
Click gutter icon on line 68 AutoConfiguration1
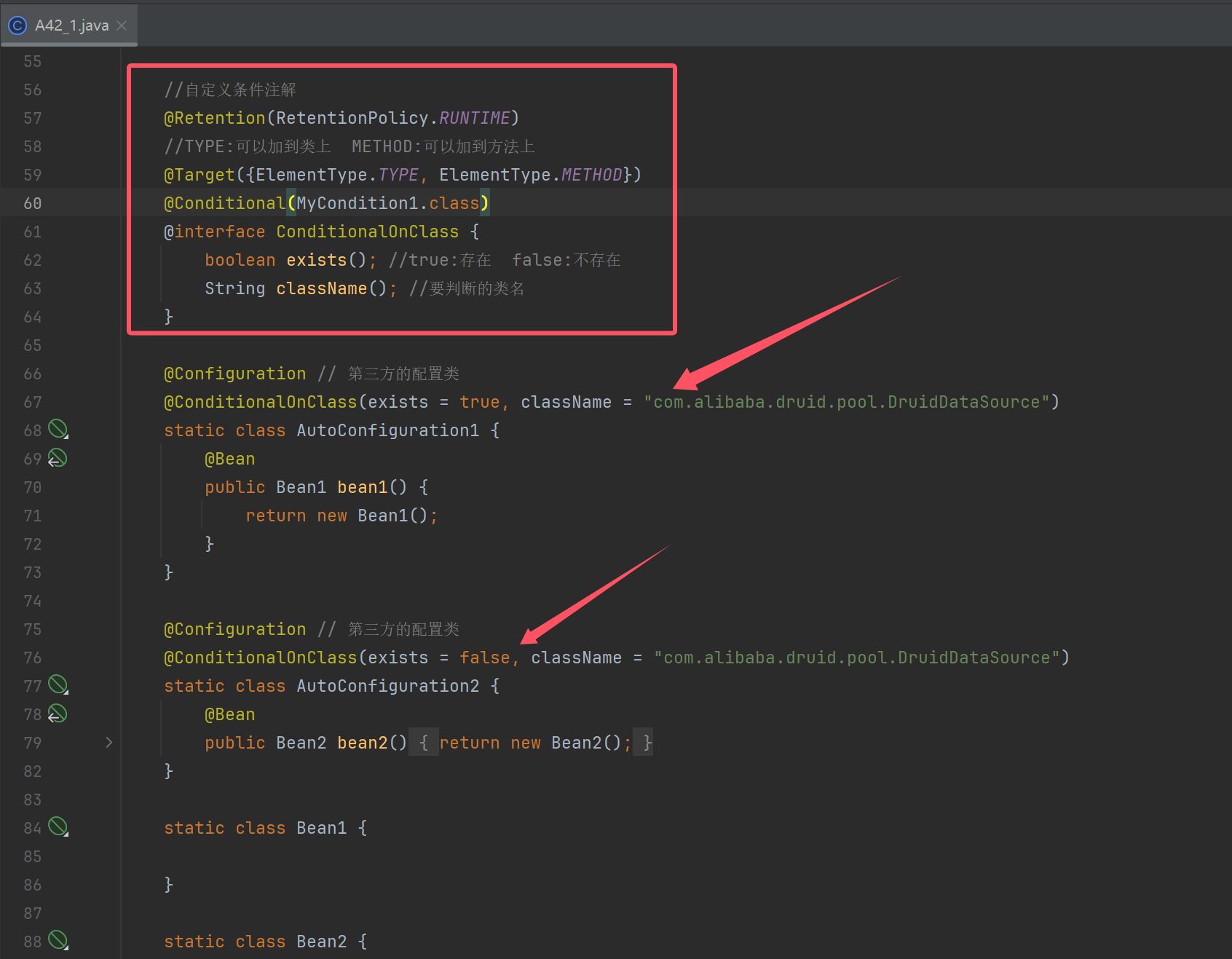pos(58,430)
